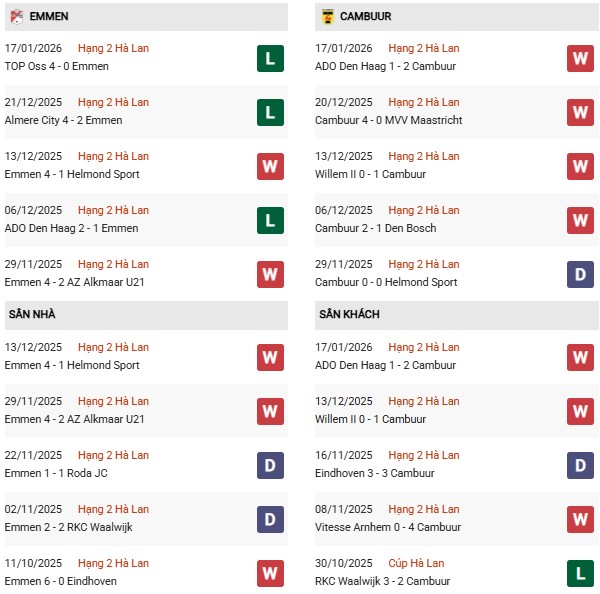
Task: Click L badge for ADO Den Haag 2 - 1 Emmen
Action: (x=269, y=220)
